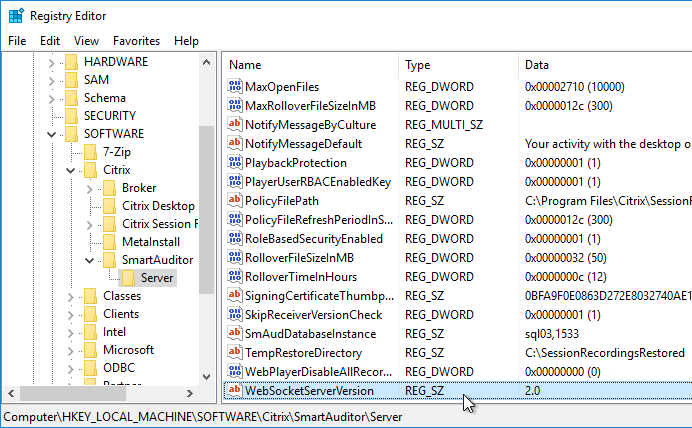Screen dimensions: 692x428
Task: Click the DWORD icon beside MaxOpenFiles
Action: (235, 86)
